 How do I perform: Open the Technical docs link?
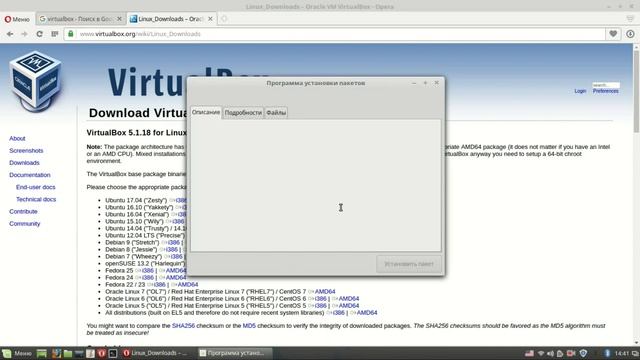tap(36, 199)
